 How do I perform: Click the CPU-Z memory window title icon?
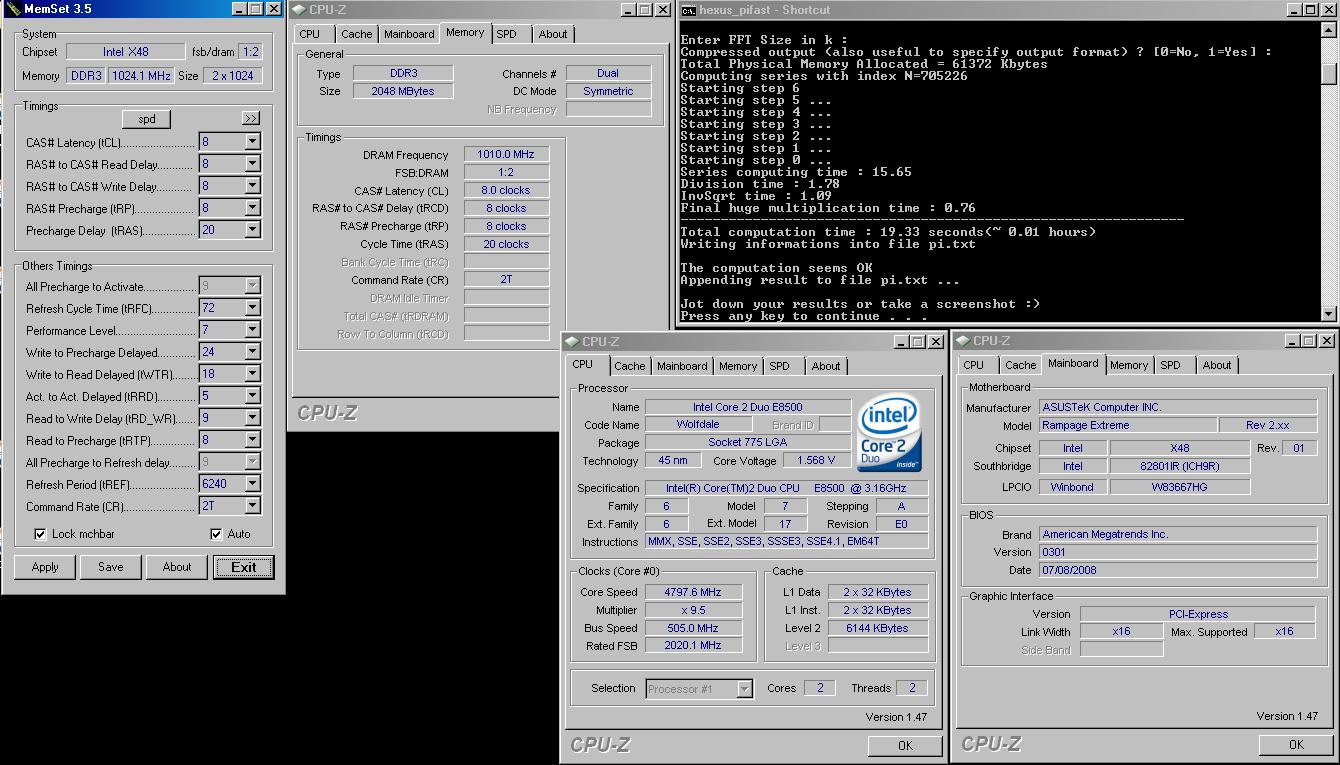pos(298,10)
